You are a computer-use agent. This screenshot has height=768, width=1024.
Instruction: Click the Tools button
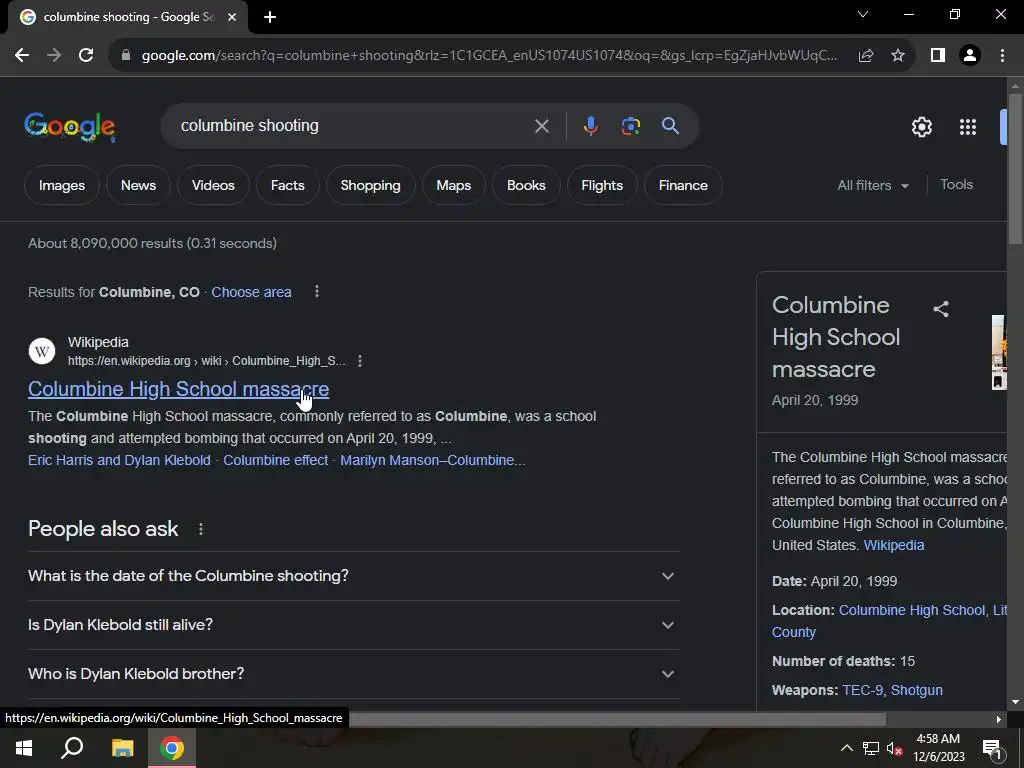click(x=956, y=185)
